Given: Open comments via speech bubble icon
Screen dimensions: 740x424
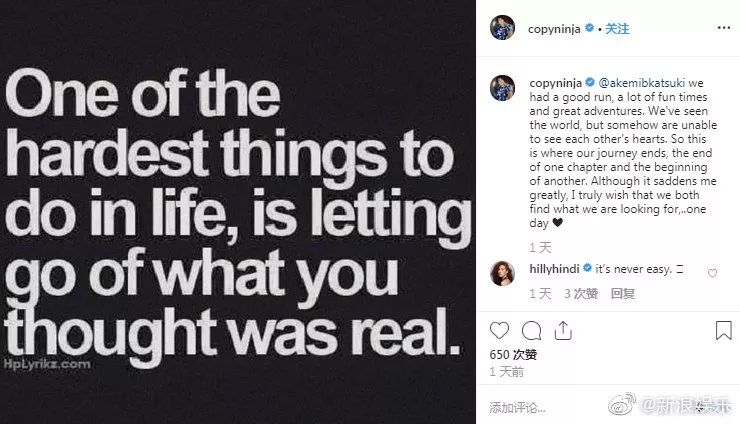Looking at the screenshot, I should click(532, 330).
